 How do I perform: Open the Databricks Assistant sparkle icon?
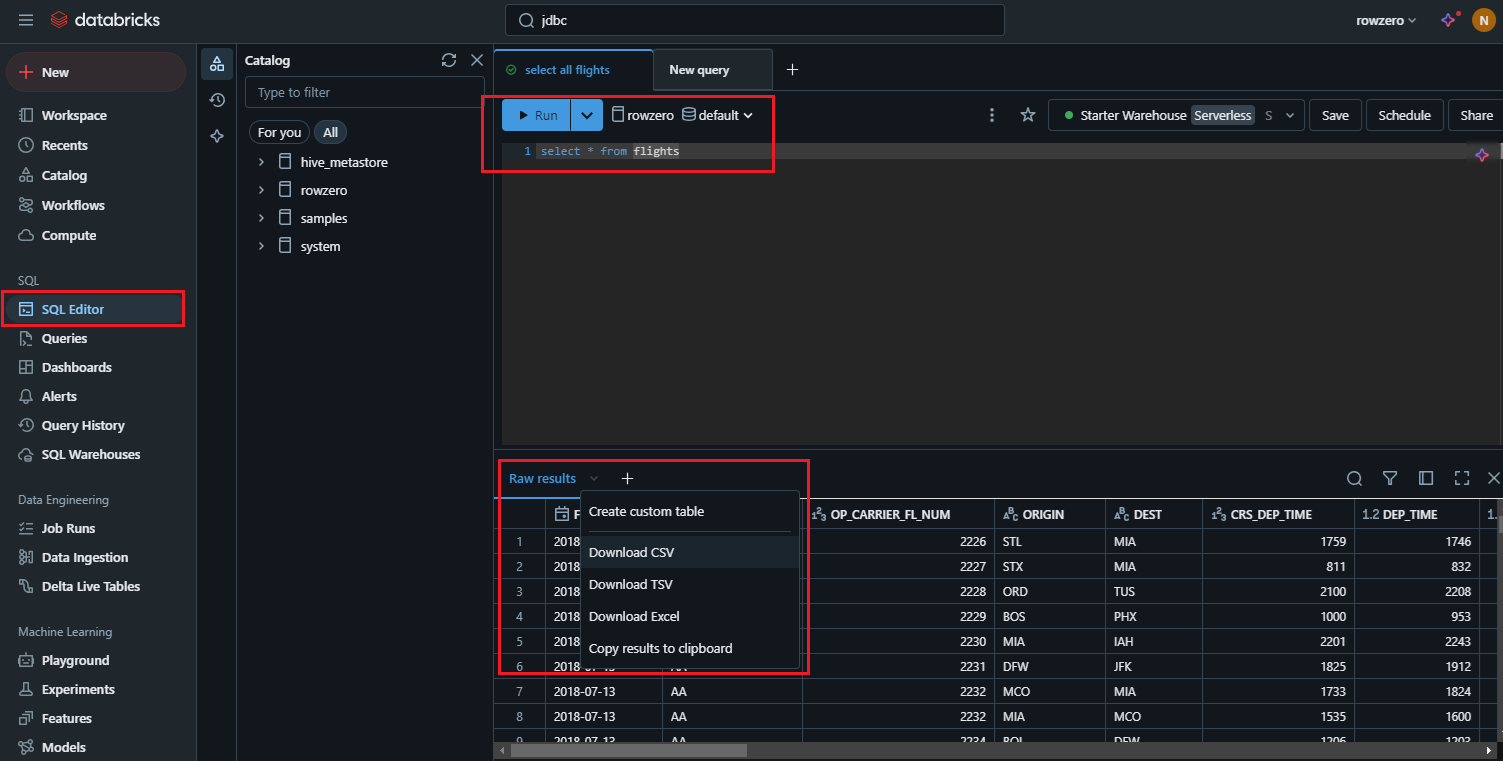point(1449,19)
